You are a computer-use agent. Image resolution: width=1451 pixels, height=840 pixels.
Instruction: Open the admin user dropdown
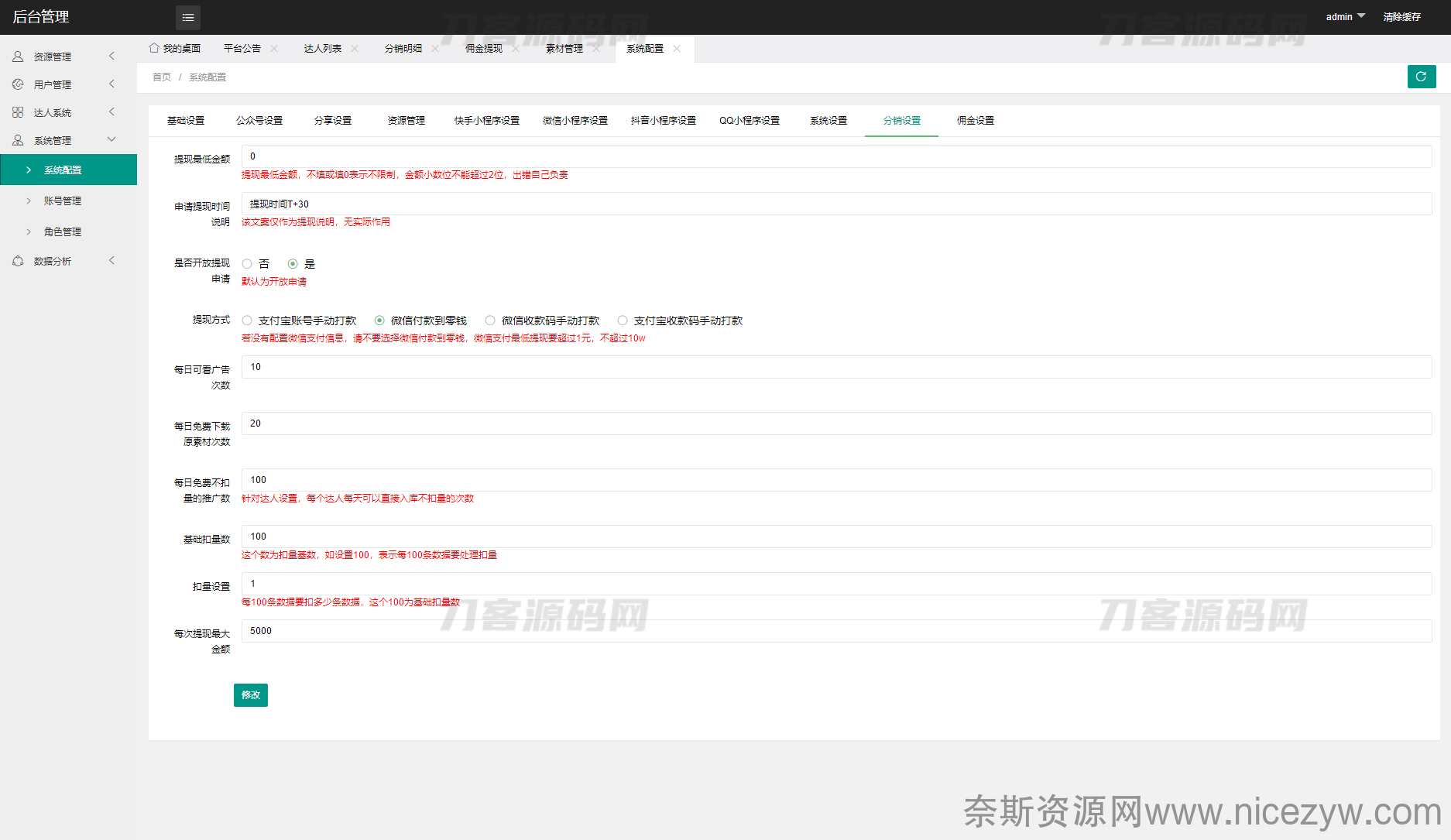pyautogui.click(x=1346, y=17)
